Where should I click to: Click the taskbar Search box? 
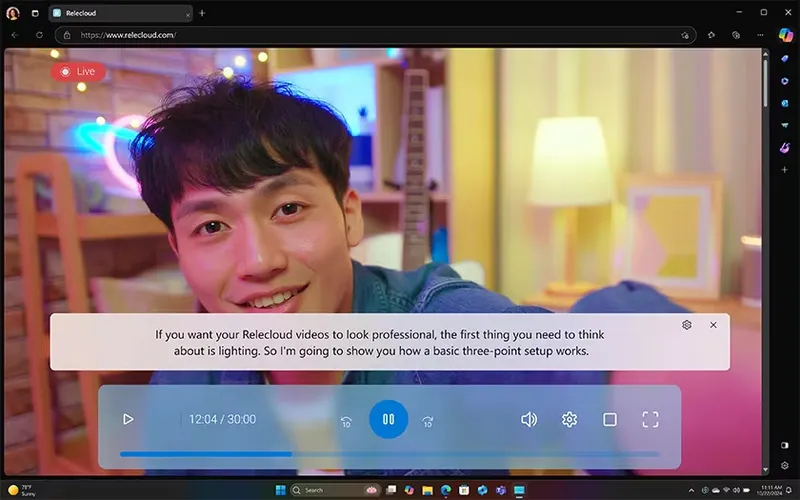(x=335, y=490)
